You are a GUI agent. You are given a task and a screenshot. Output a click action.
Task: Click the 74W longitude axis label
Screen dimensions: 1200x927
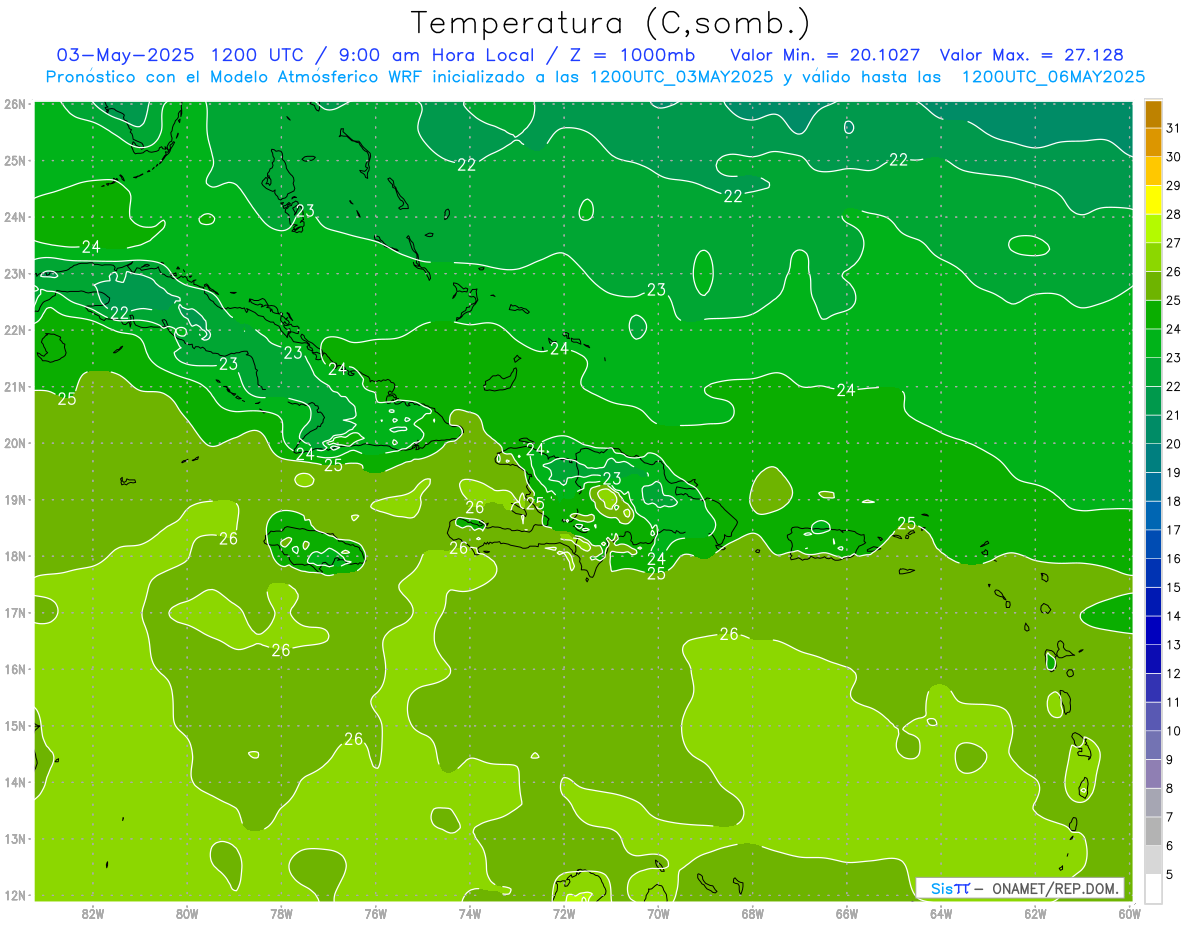(x=470, y=913)
